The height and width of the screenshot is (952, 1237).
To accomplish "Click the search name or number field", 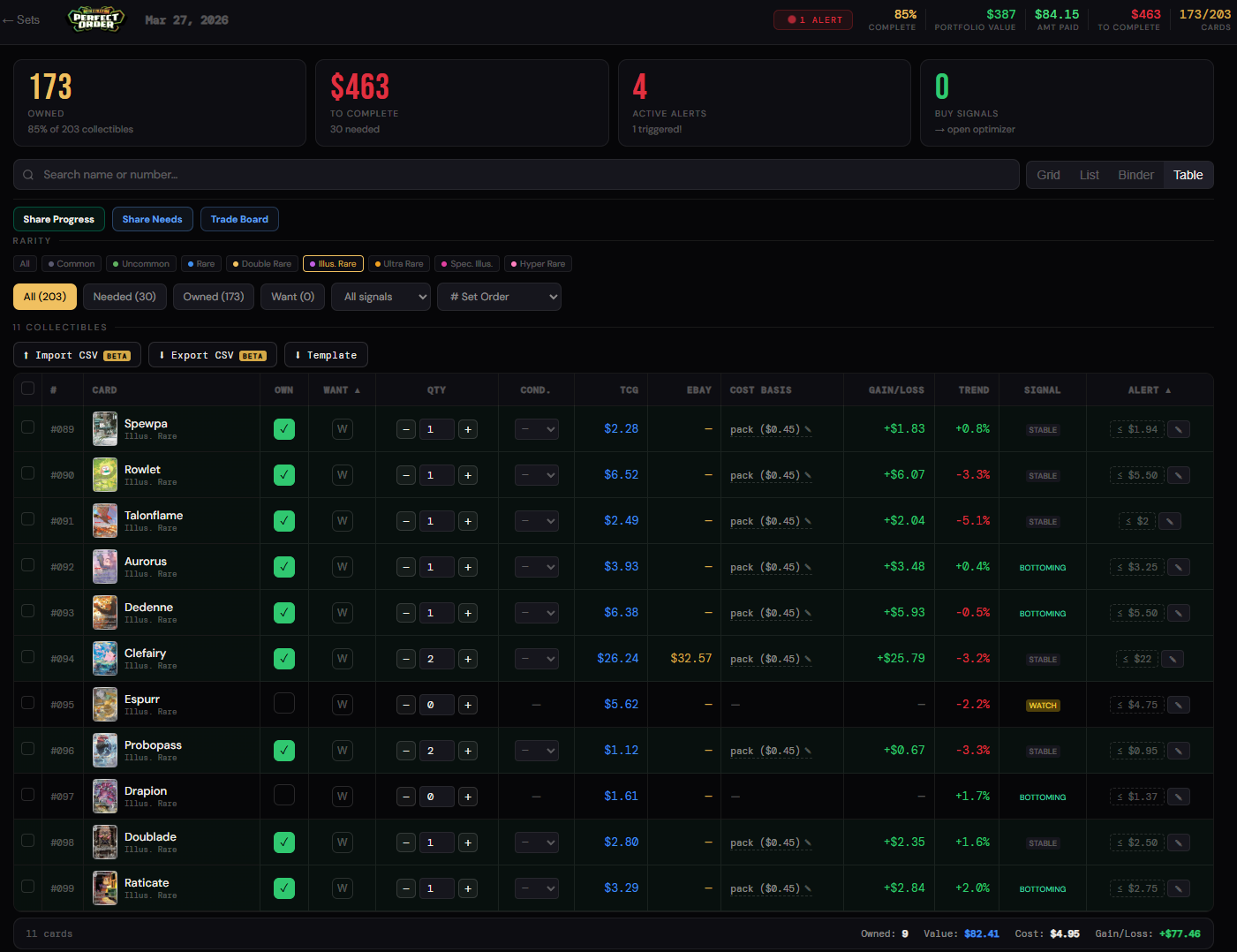I will pyautogui.click(x=517, y=175).
